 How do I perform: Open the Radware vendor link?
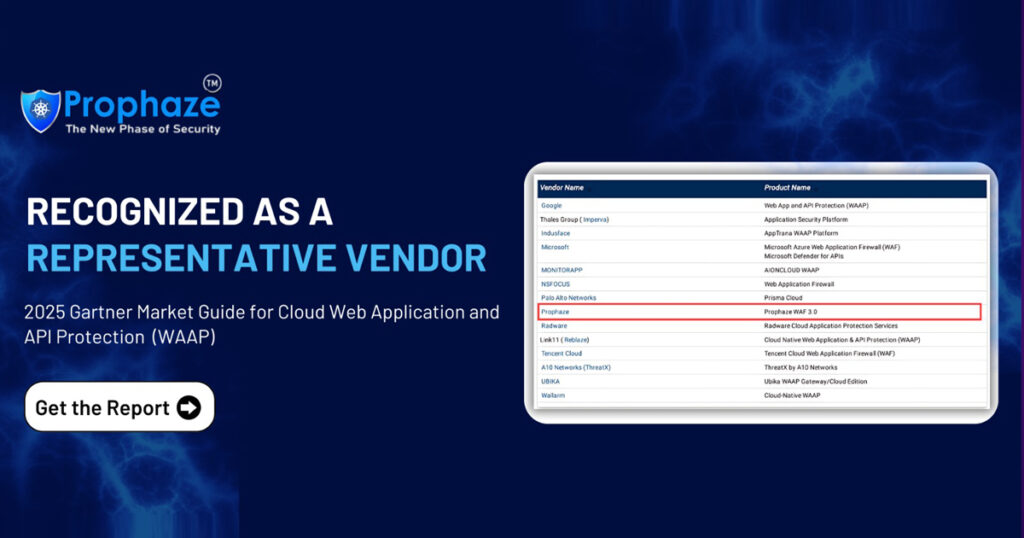click(554, 326)
